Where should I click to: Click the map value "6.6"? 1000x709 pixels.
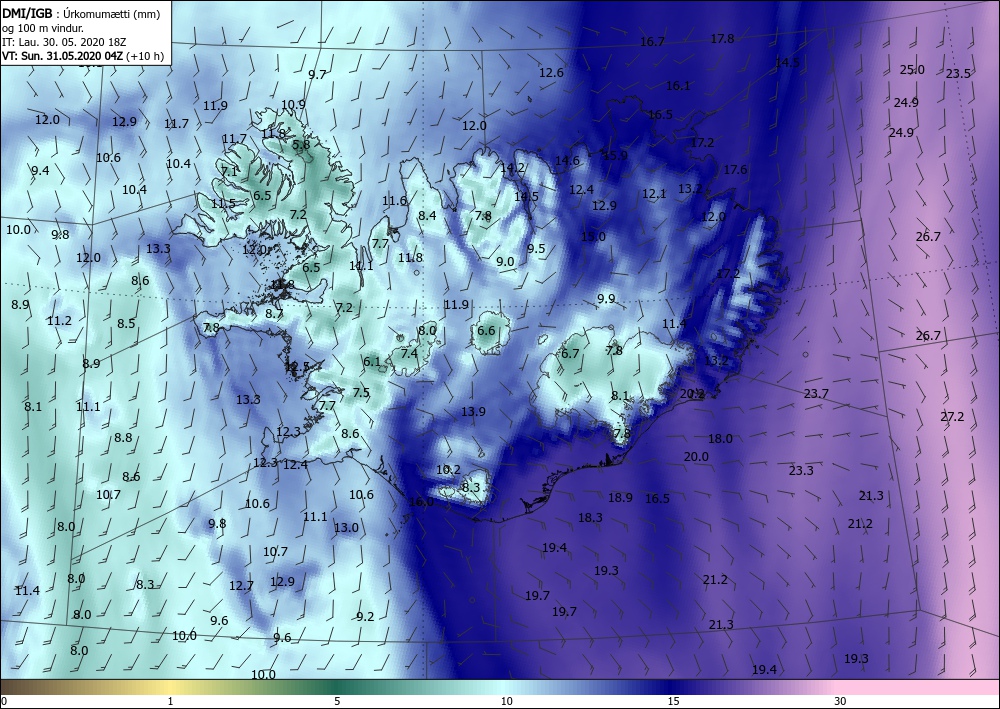coord(486,330)
